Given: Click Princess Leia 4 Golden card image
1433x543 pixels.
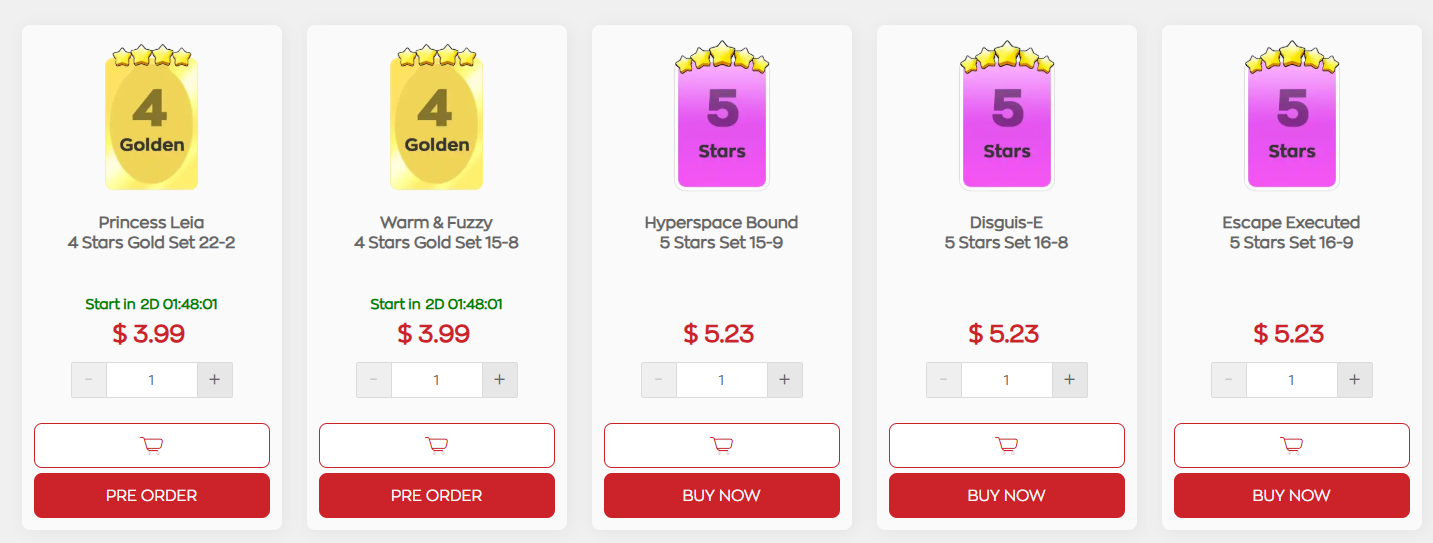Looking at the screenshot, I should (x=152, y=120).
